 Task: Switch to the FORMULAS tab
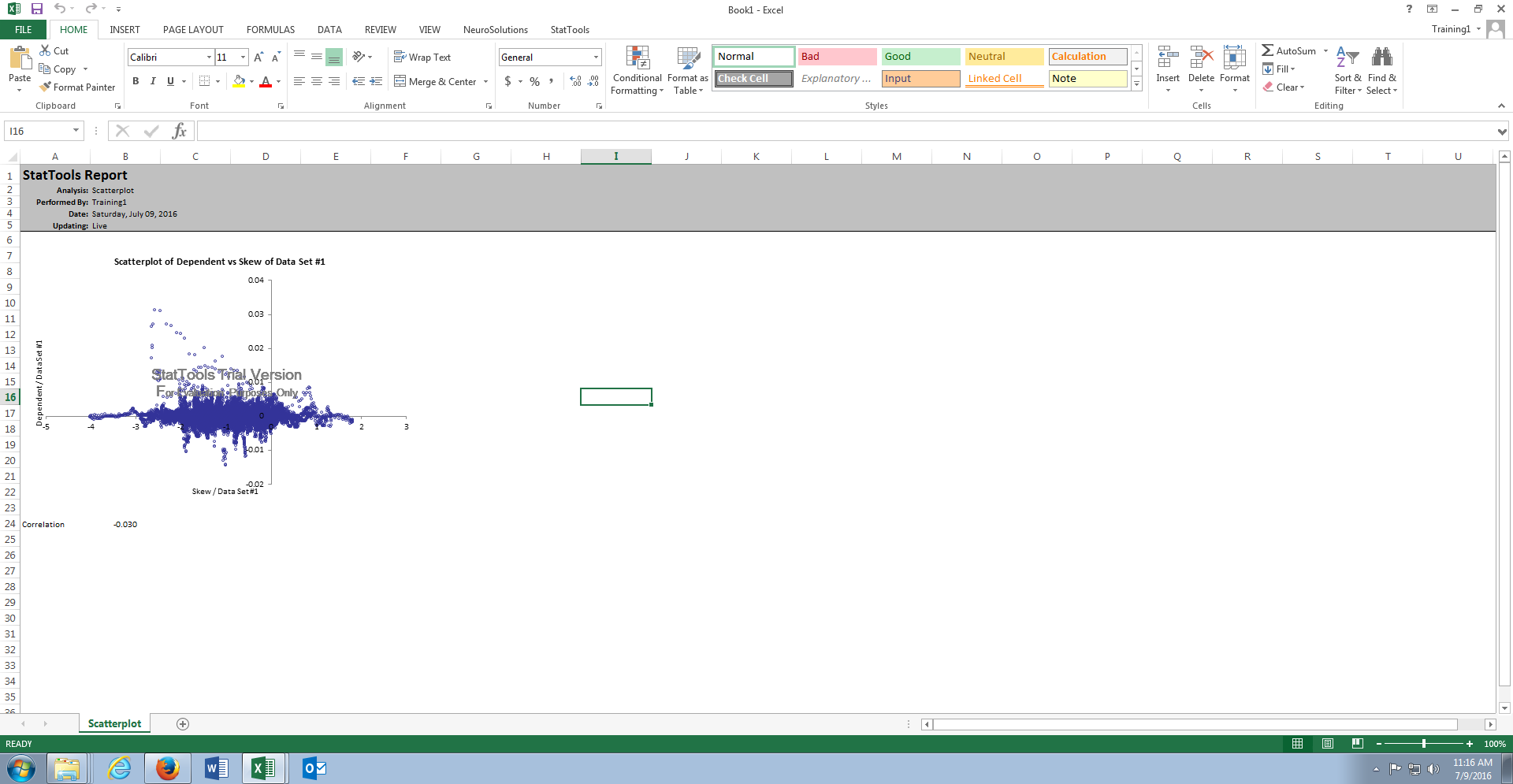coord(270,29)
